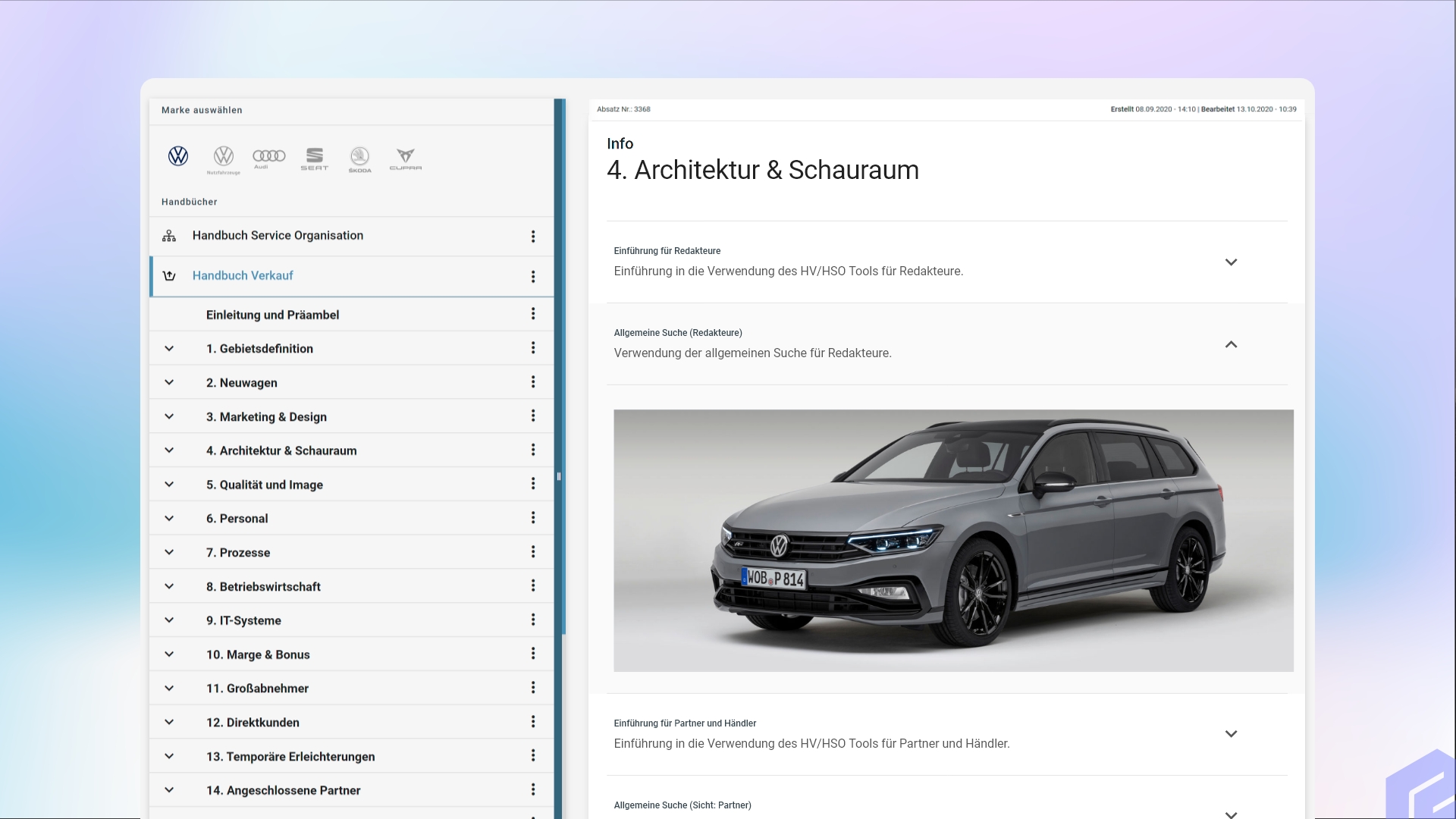Open three-dot menu for Einleitung und Präambel
The width and height of the screenshot is (1456, 819).
click(533, 314)
